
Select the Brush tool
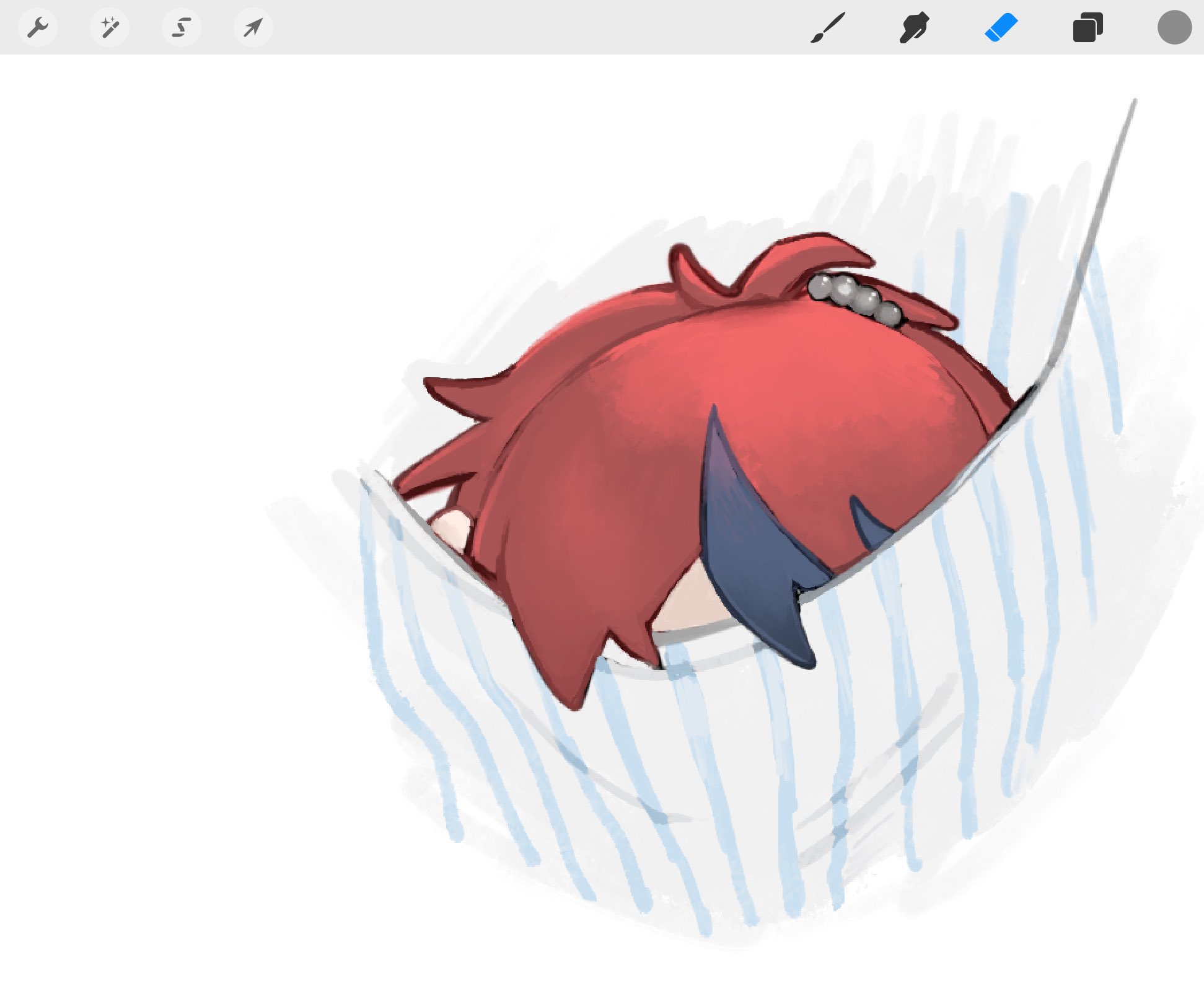point(828,28)
